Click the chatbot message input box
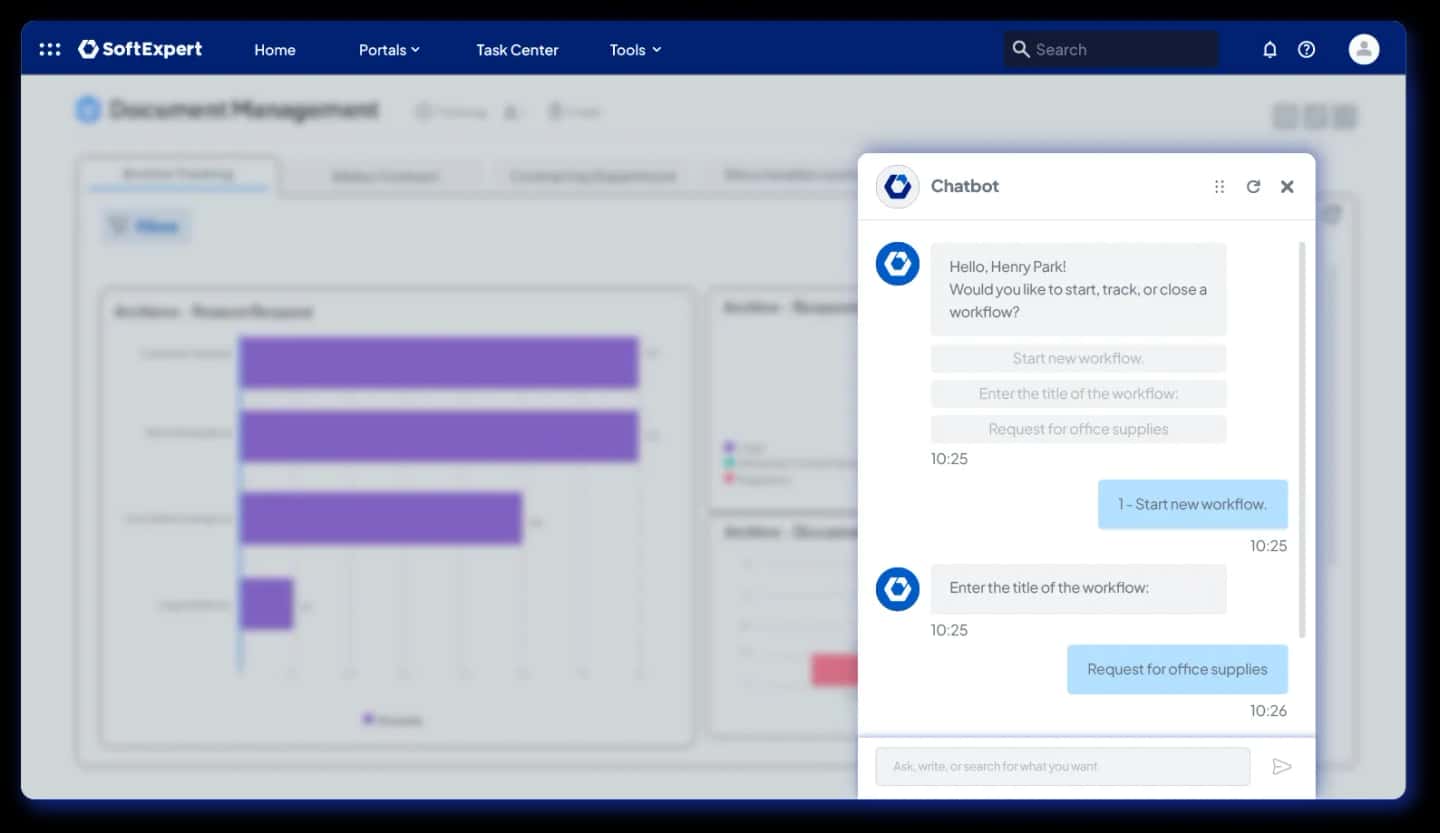 tap(1063, 766)
